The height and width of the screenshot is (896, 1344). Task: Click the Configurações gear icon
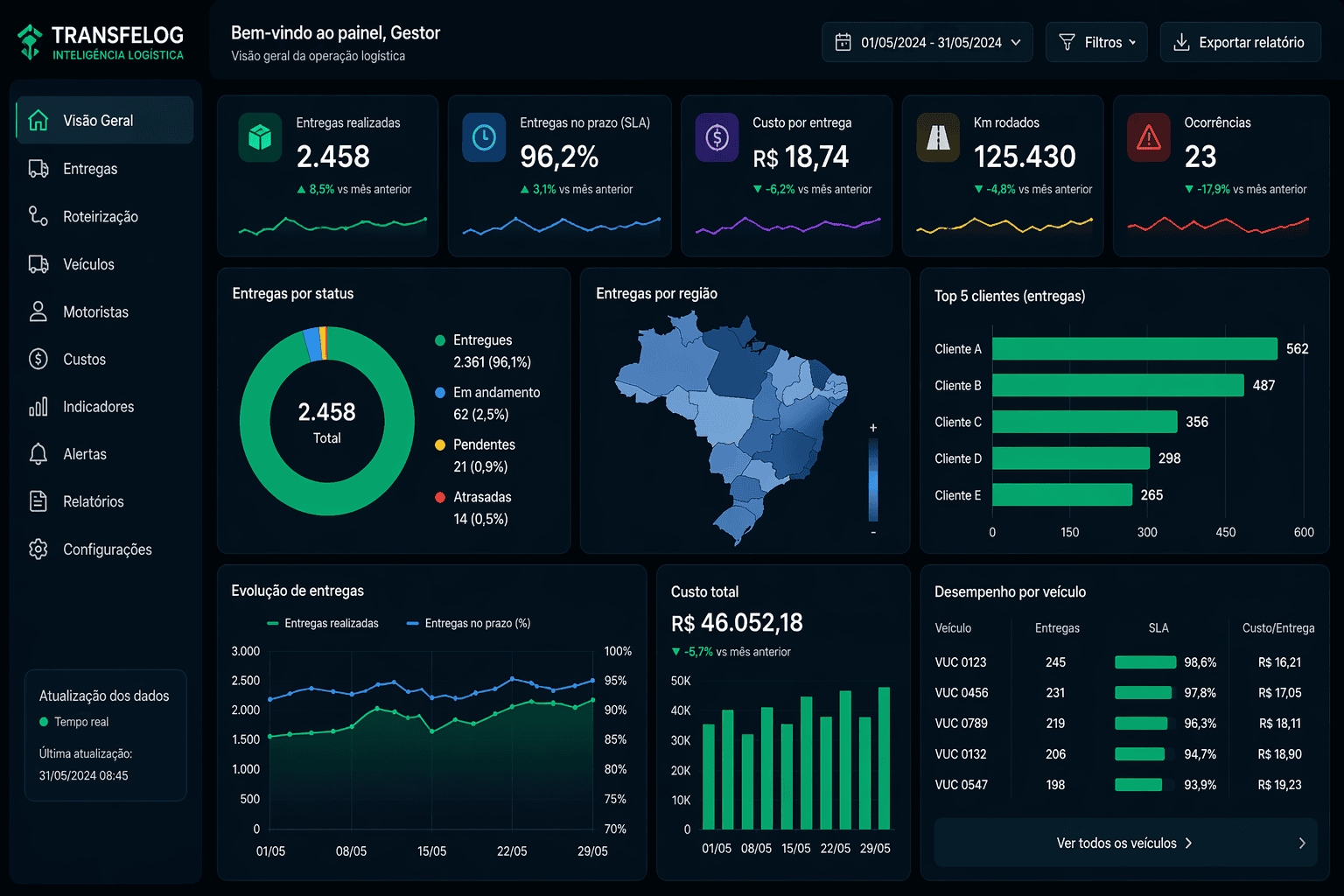[38, 549]
